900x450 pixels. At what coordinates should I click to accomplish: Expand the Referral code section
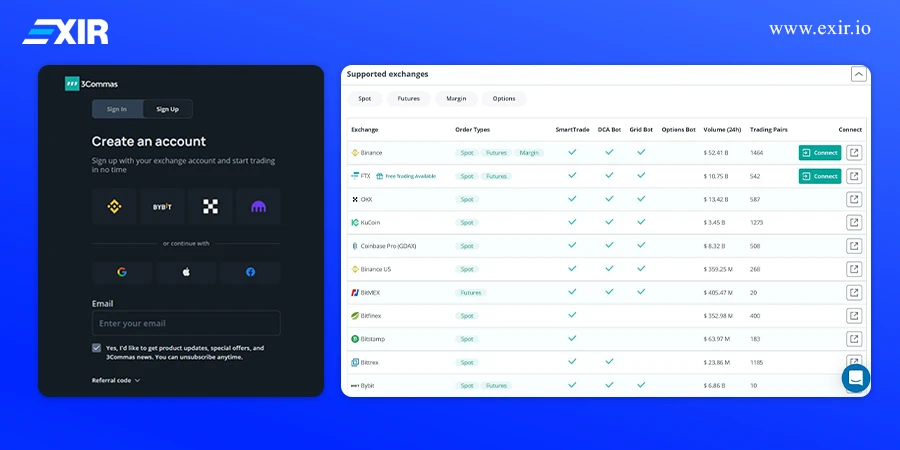[x=116, y=380]
